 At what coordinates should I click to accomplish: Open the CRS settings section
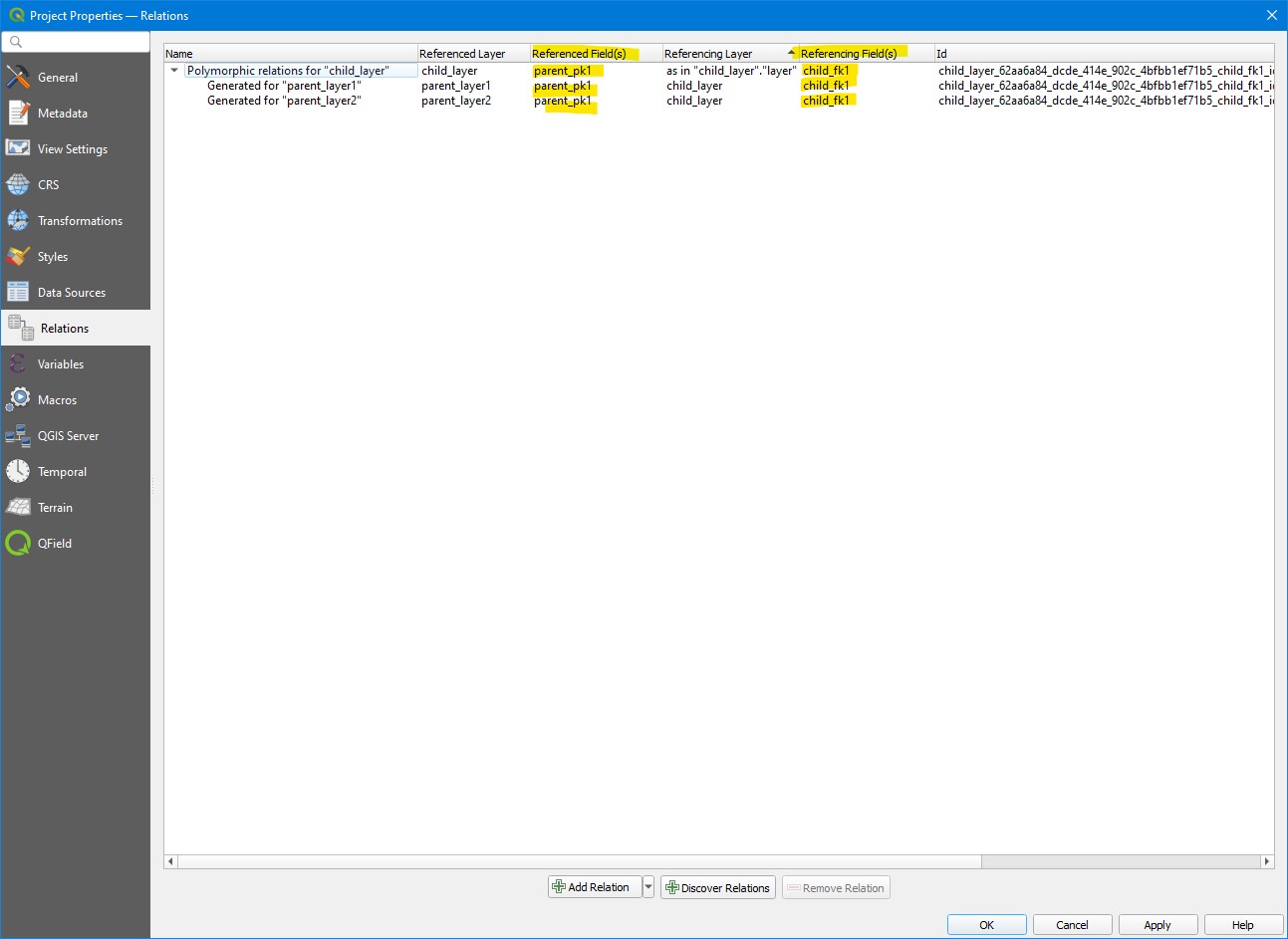coord(48,184)
